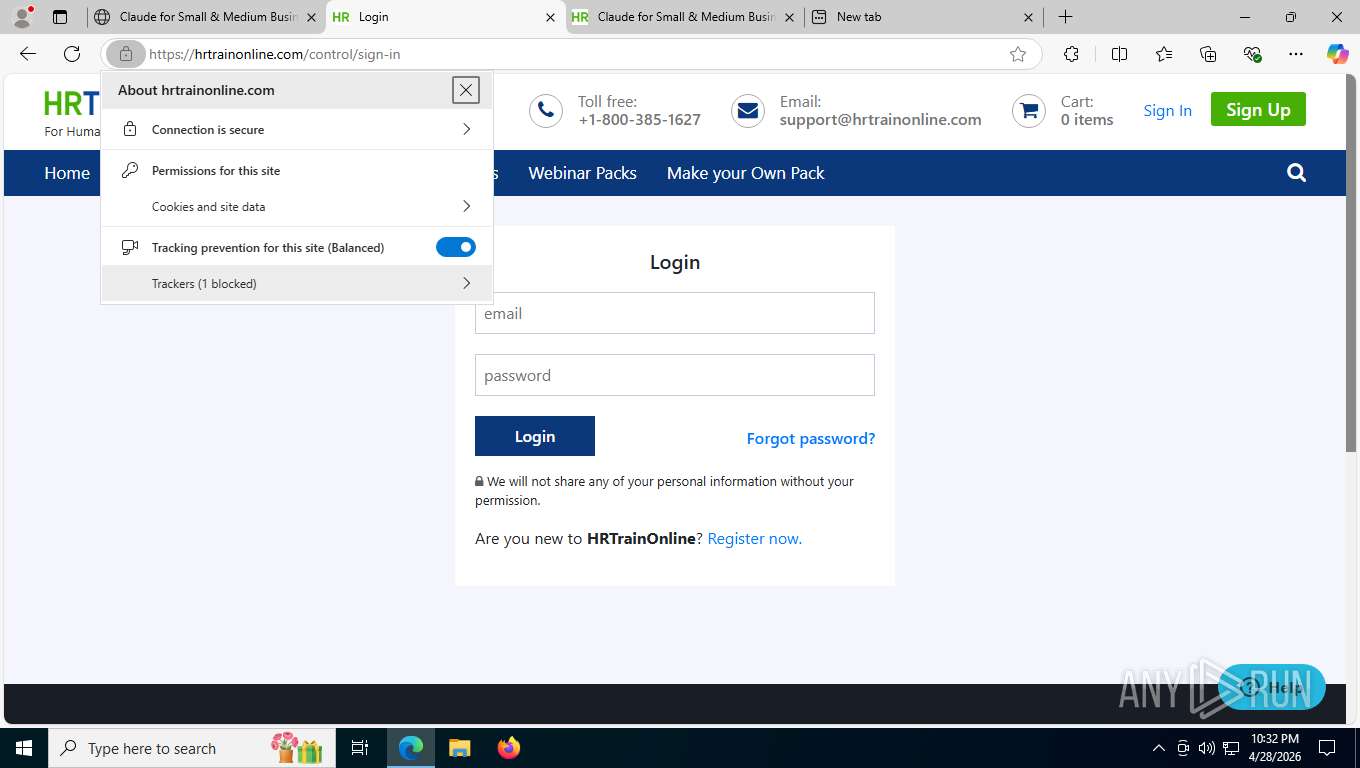Open Collections icon in toolbar
Screen dimensions: 1360x768
[x=1208, y=54]
